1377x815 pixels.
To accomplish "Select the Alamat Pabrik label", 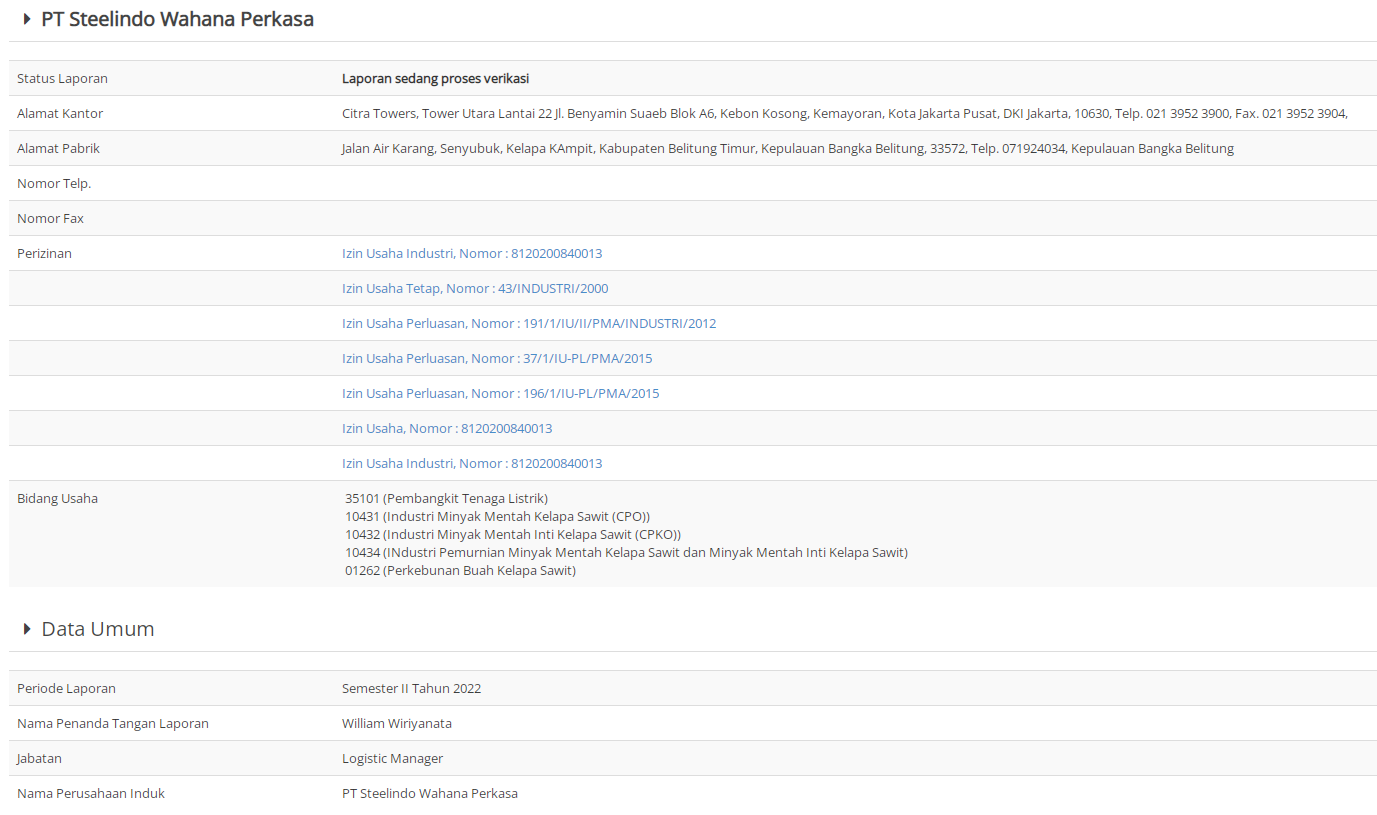I will 59,148.
